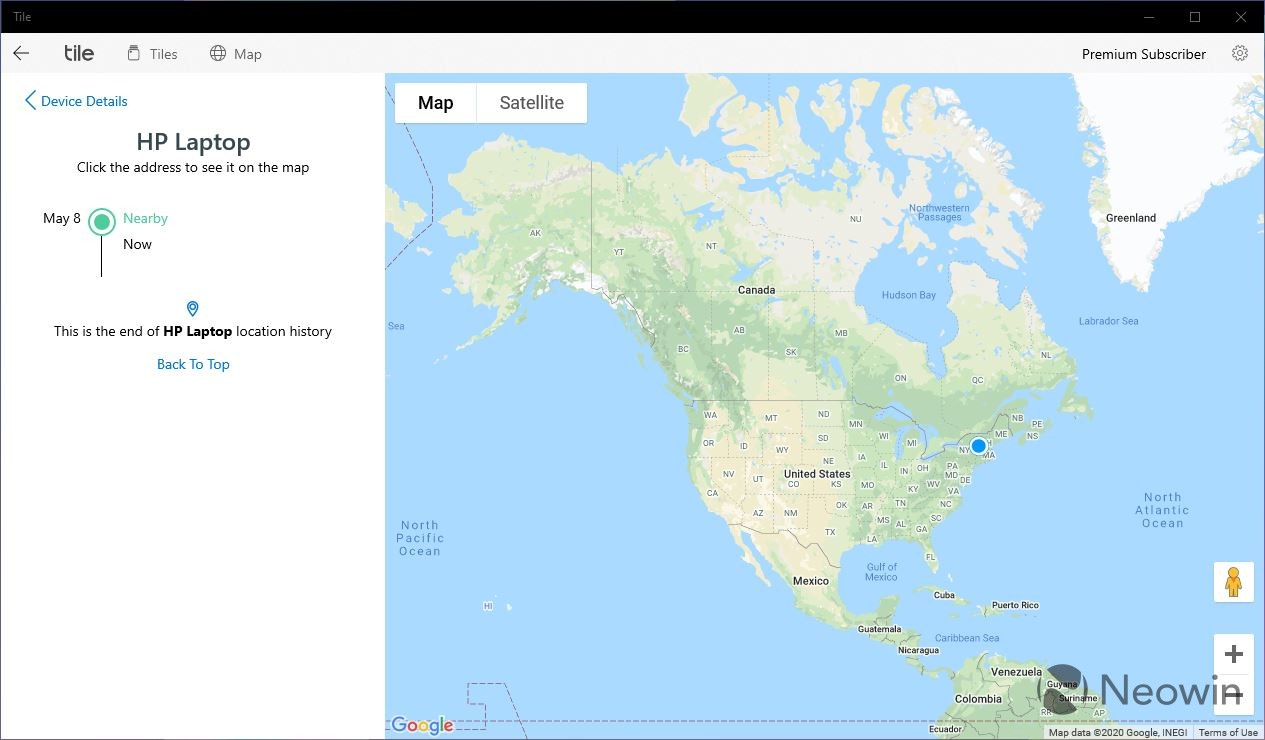Click the Greenland label on map
This screenshot has width=1265, height=740.
pos(1131,218)
